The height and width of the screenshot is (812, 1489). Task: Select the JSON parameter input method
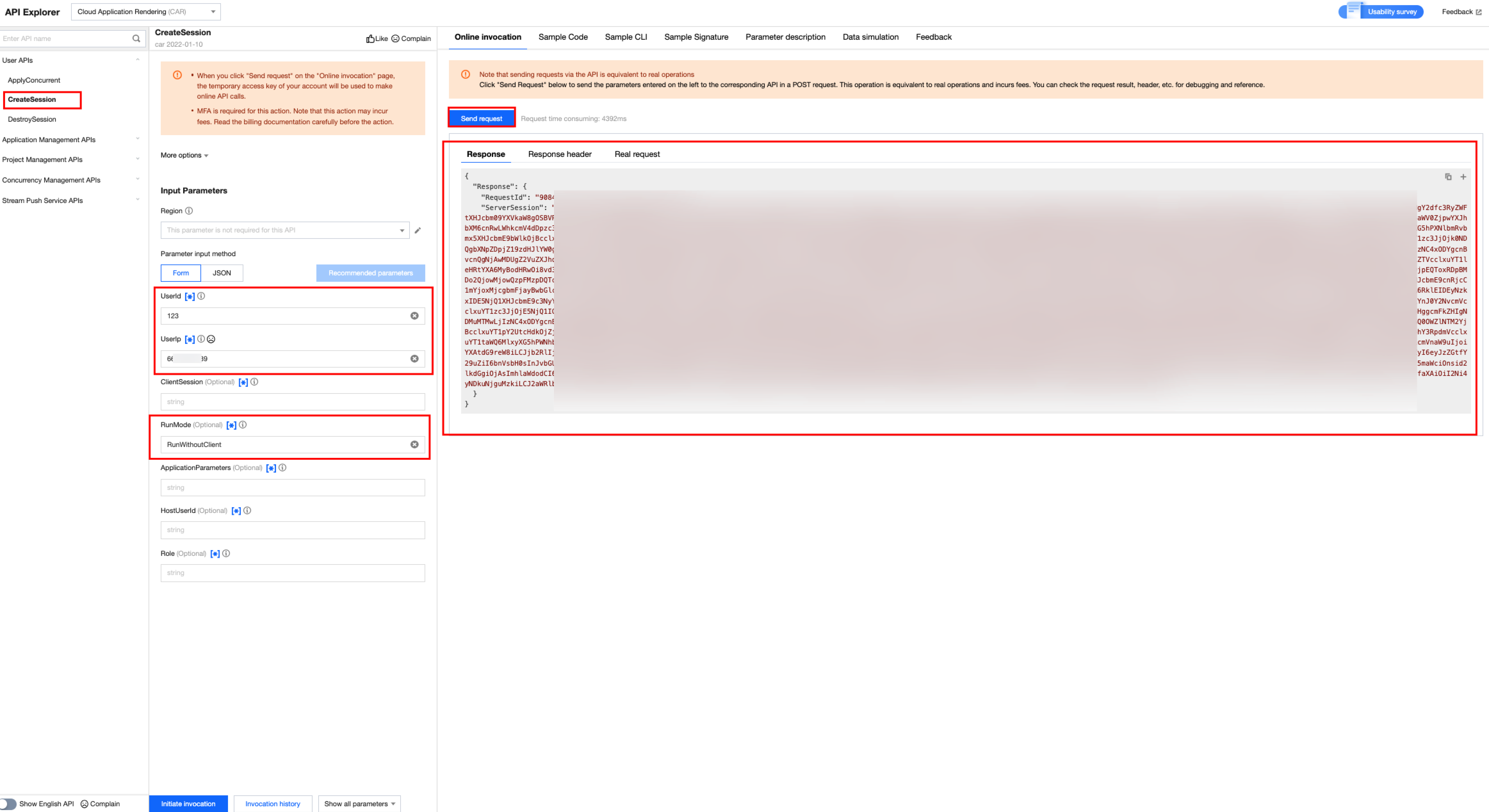pyautogui.click(x=222, y=273)
